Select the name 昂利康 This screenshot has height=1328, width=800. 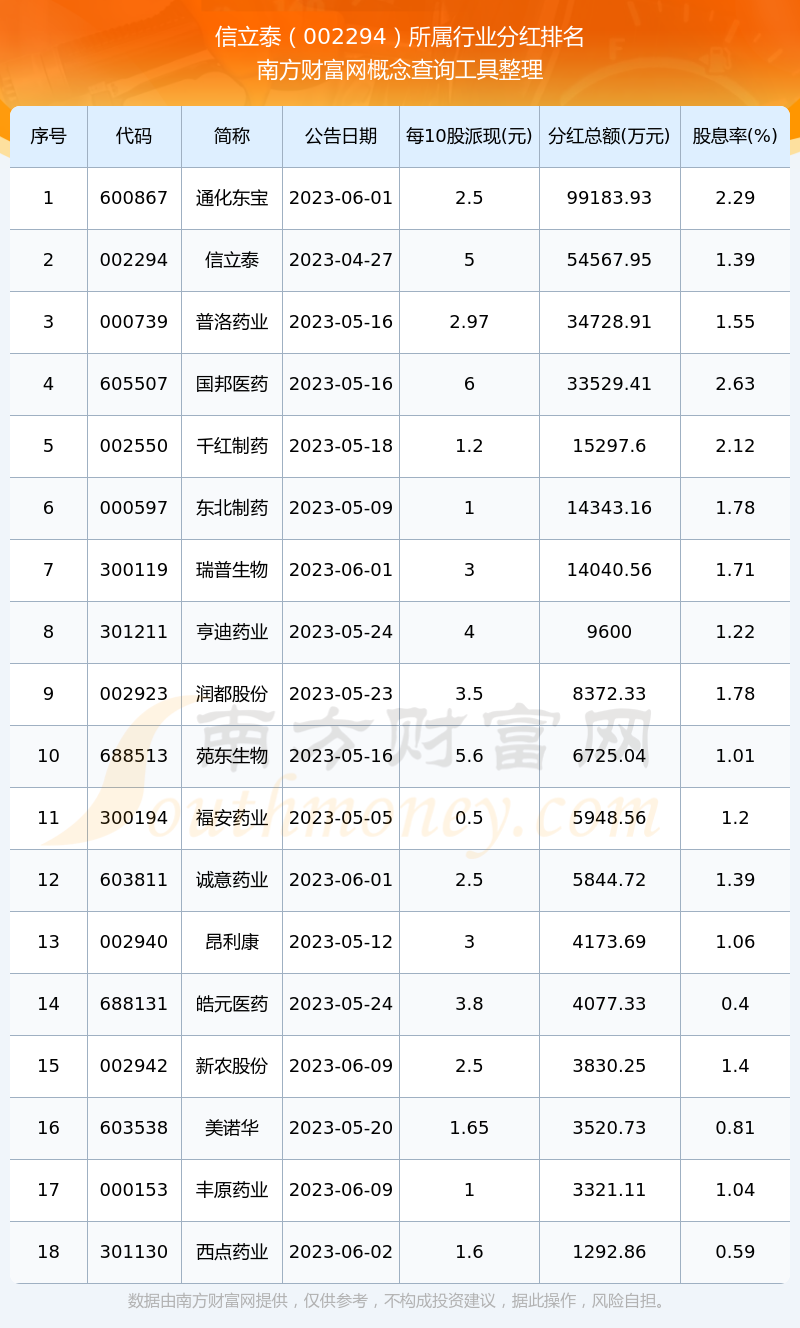click(x=232, y=942)
